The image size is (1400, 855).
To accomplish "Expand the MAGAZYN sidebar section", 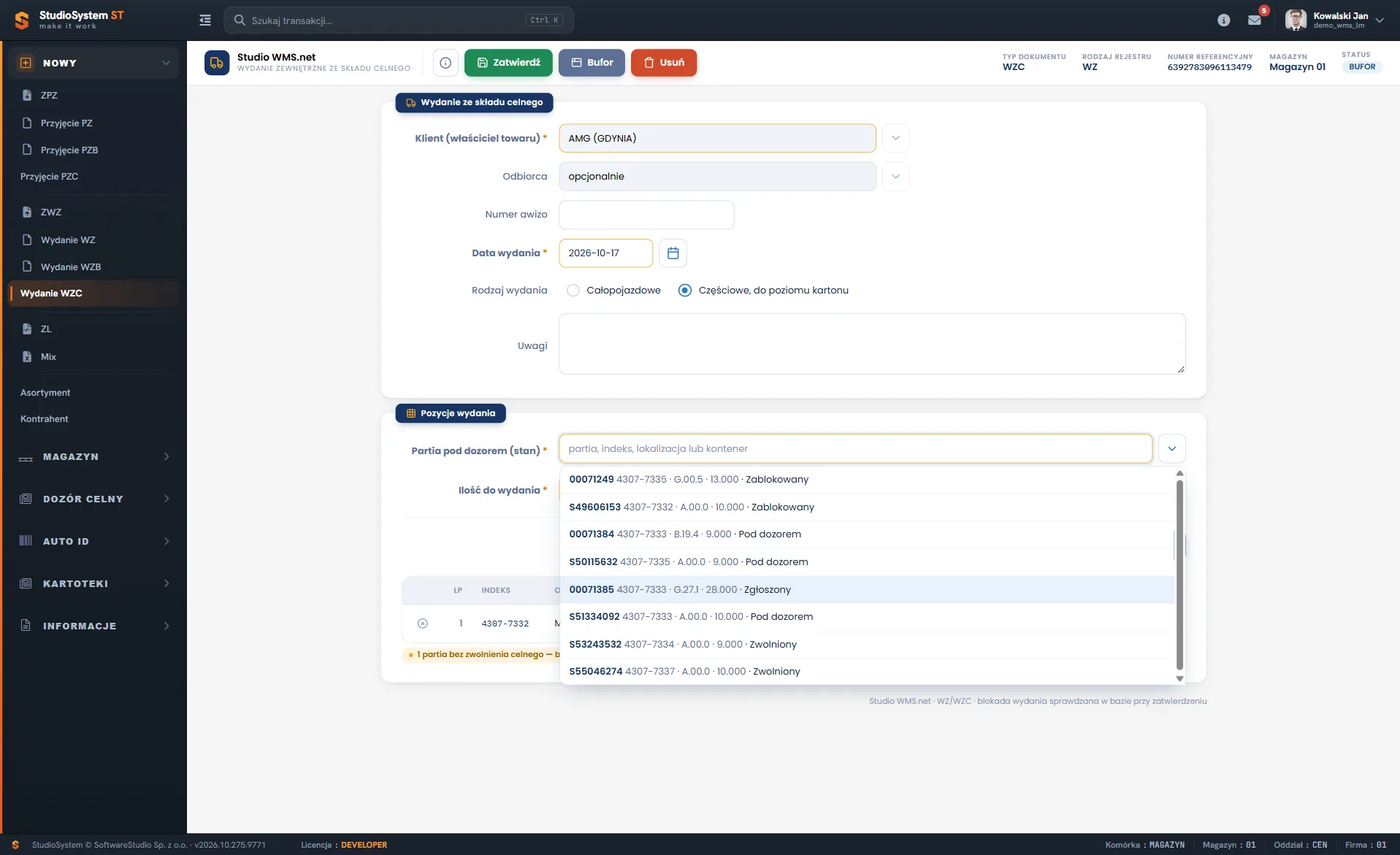I will point(93,457).
